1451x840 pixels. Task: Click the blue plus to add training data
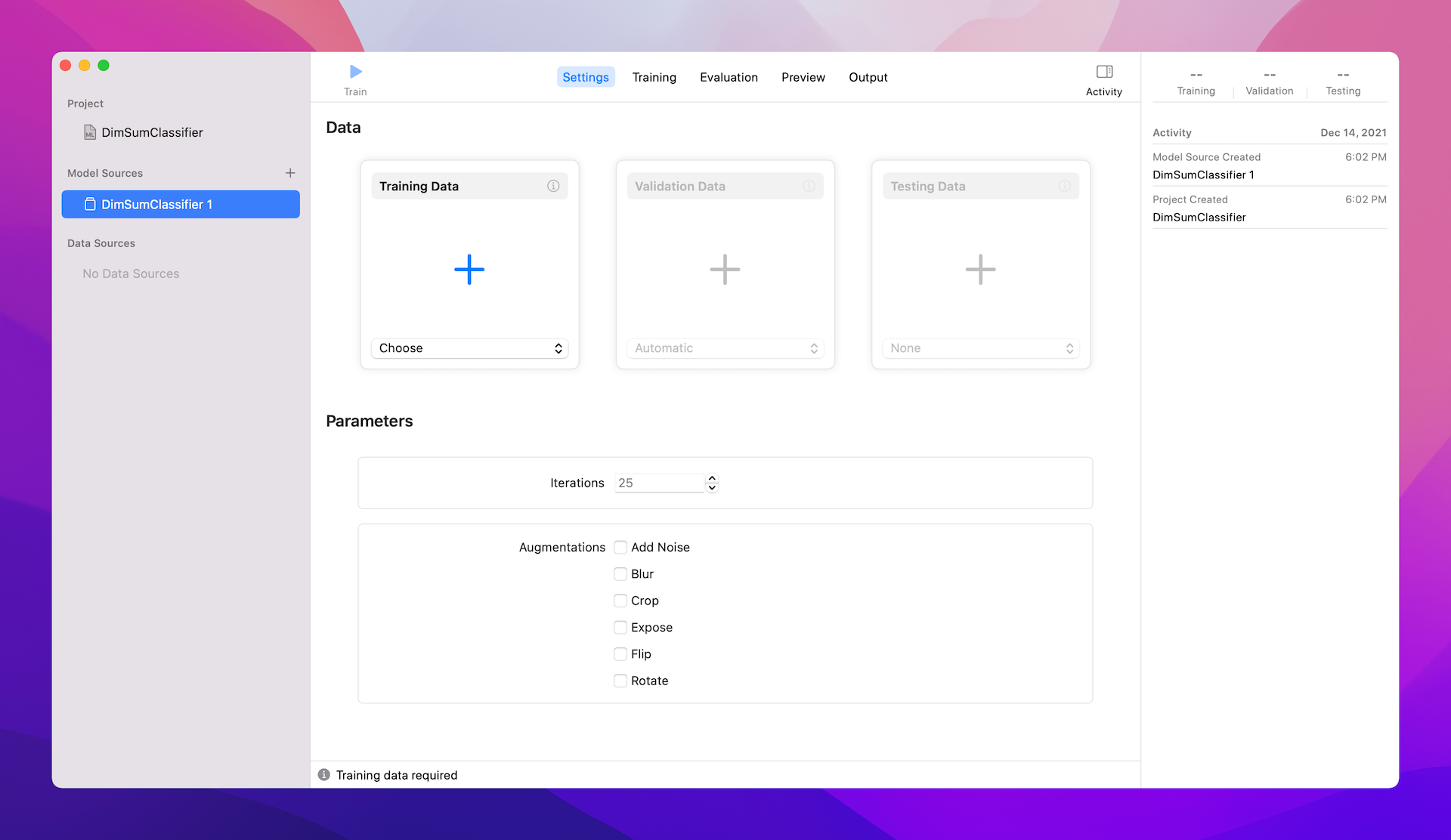point(469,270)
